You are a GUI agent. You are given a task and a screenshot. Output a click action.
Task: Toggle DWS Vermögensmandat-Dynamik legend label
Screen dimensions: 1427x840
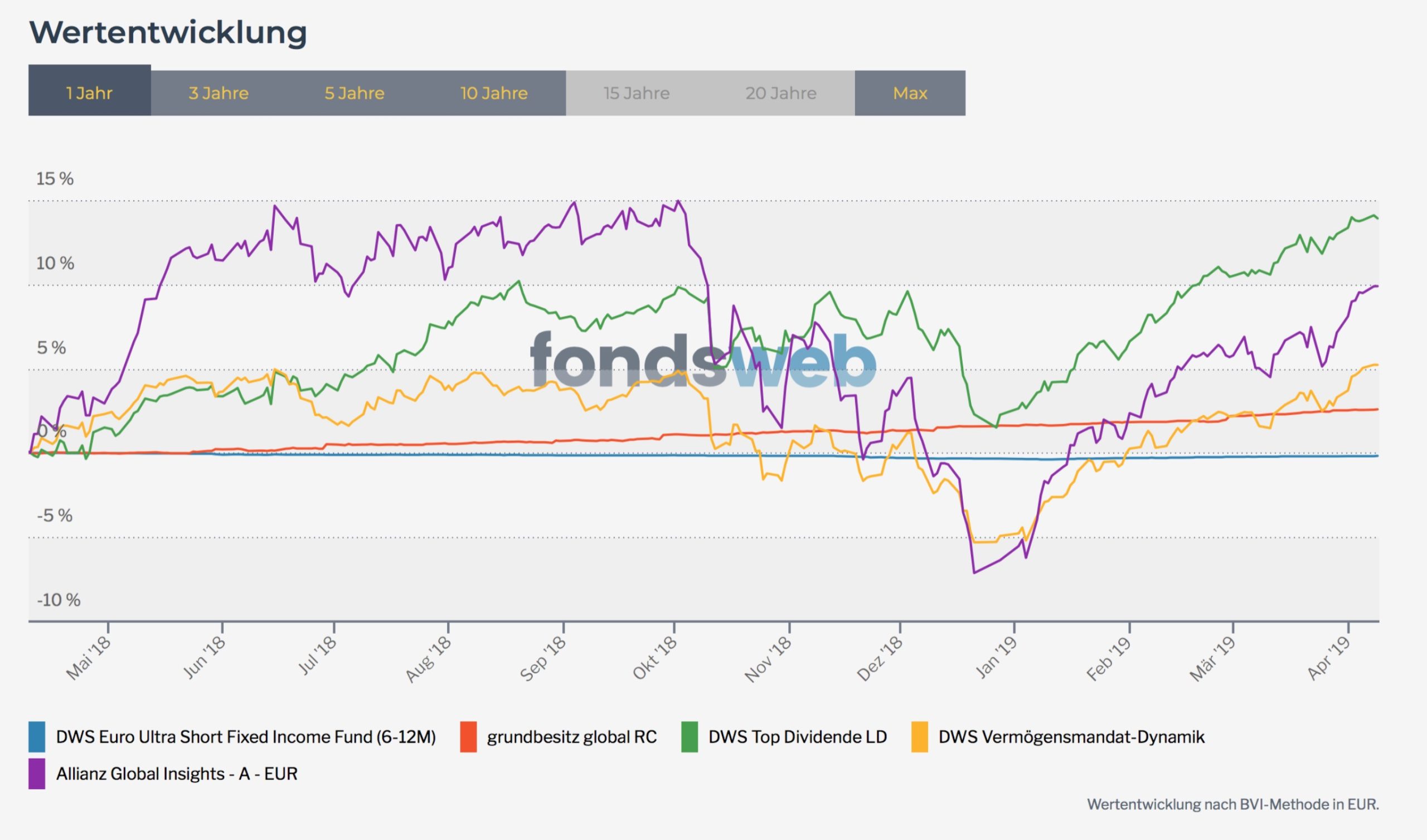(1071, 736)
